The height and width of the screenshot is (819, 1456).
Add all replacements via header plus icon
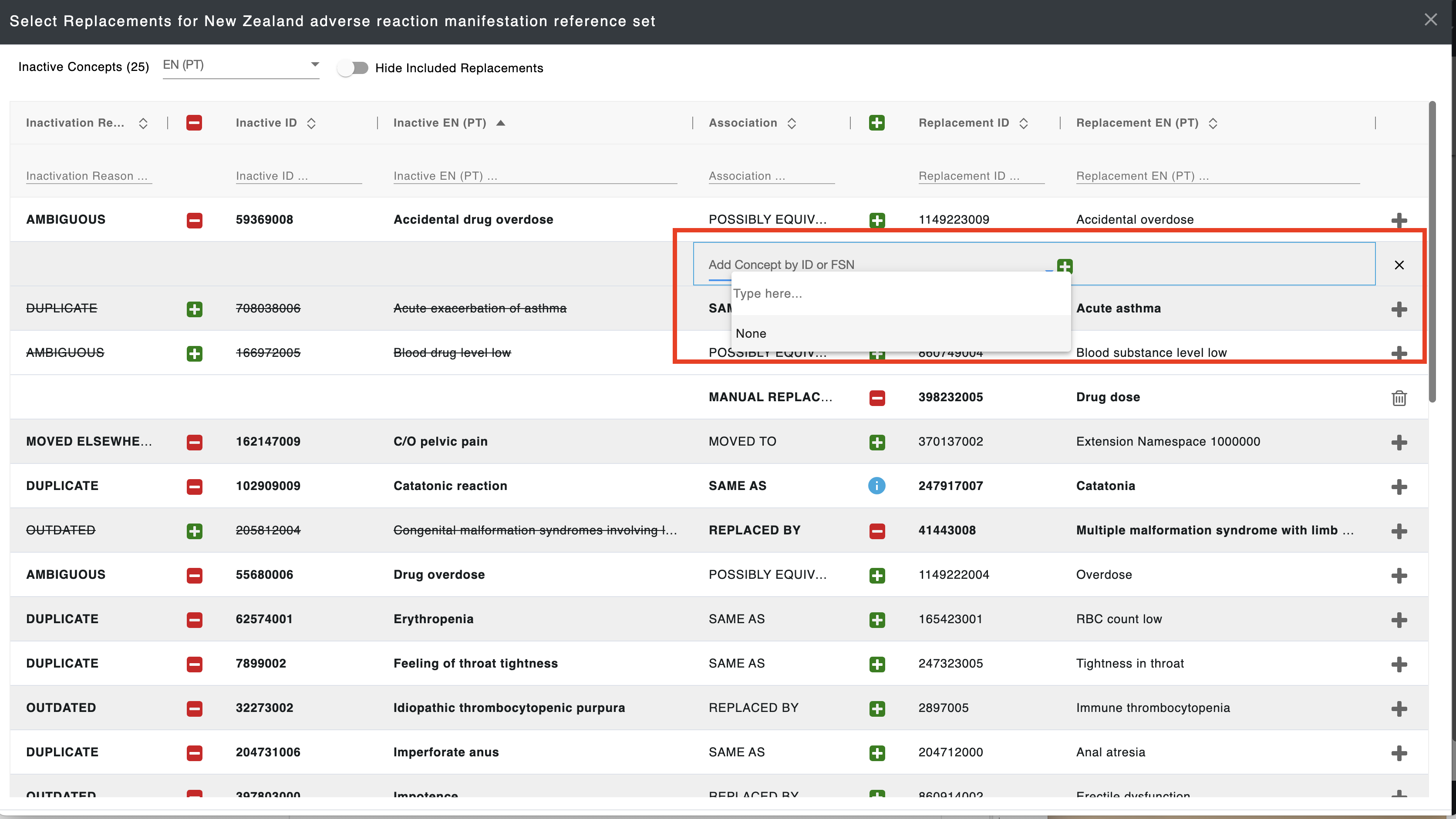click(876, 123)
